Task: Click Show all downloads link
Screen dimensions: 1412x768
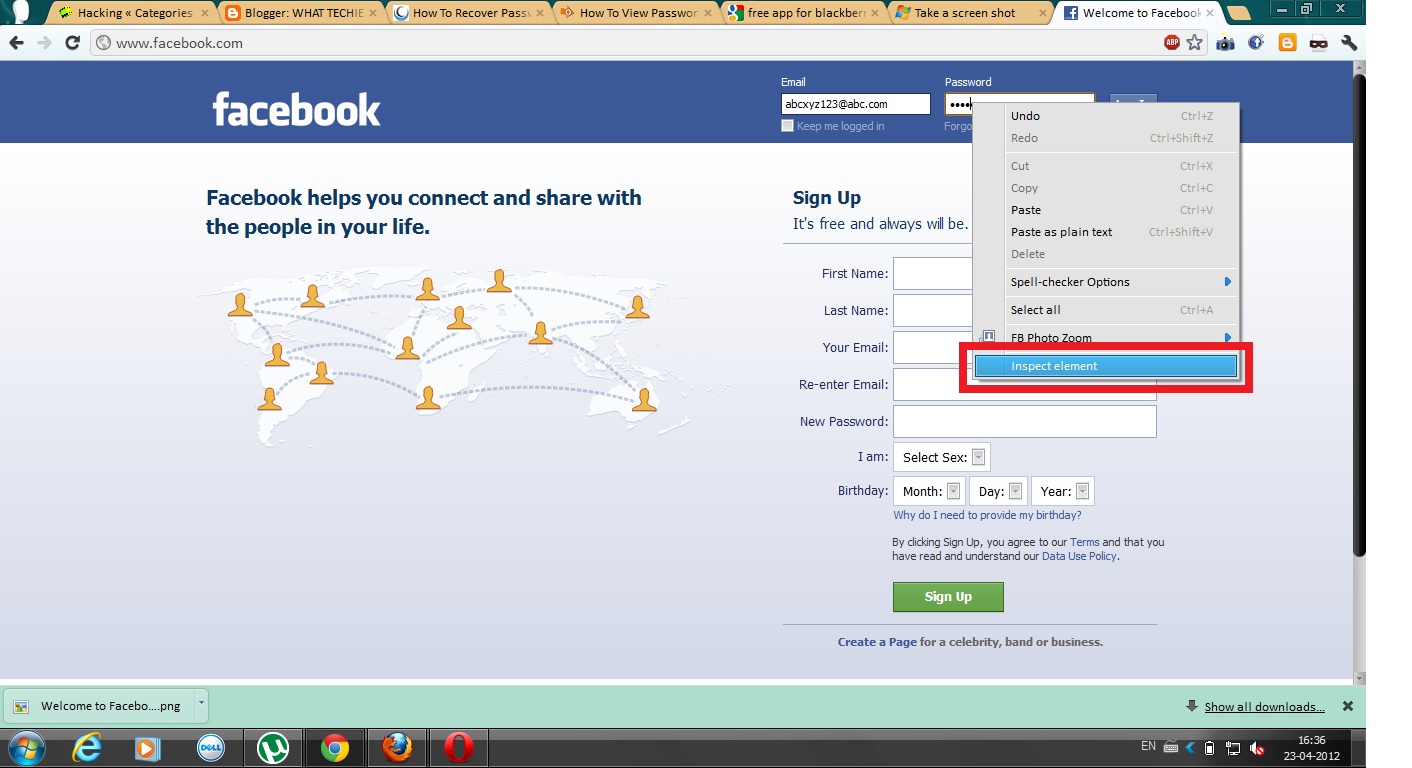Action: click(x=1264, y=707)
